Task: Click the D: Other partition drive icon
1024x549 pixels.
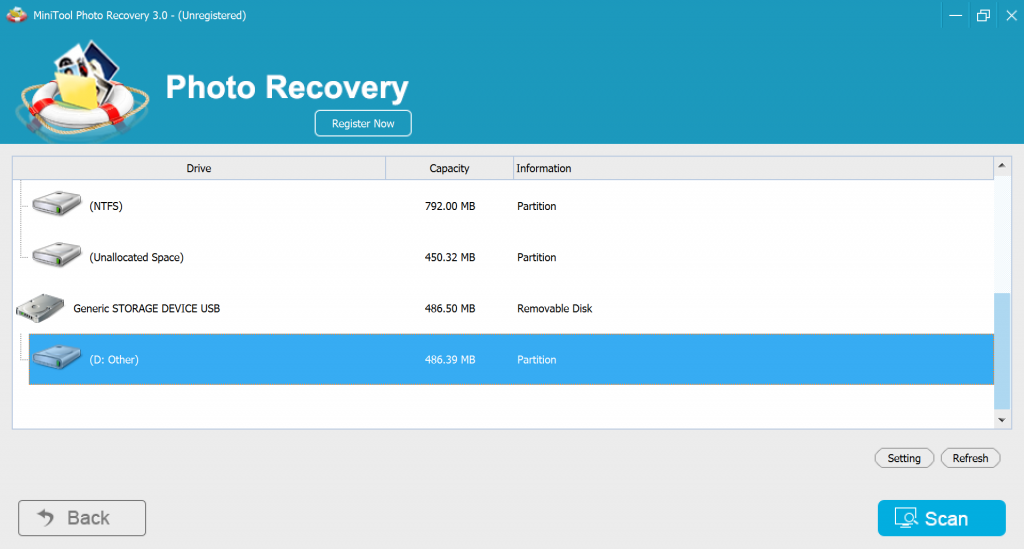Action: point(57,357)
